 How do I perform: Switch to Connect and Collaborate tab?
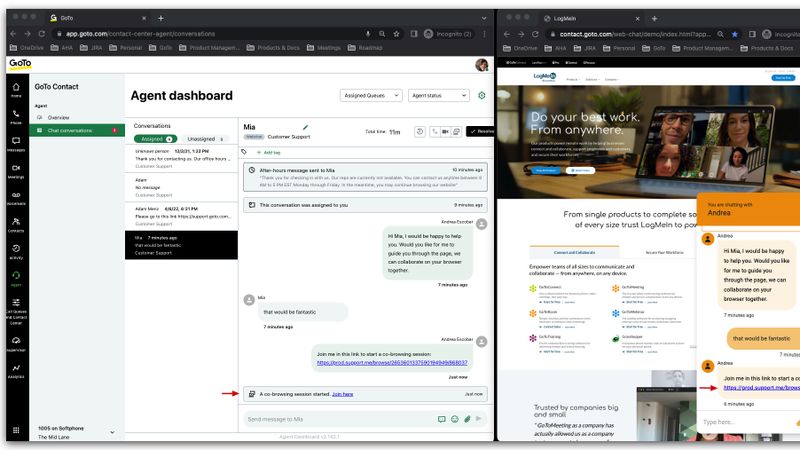pos(574,253)
